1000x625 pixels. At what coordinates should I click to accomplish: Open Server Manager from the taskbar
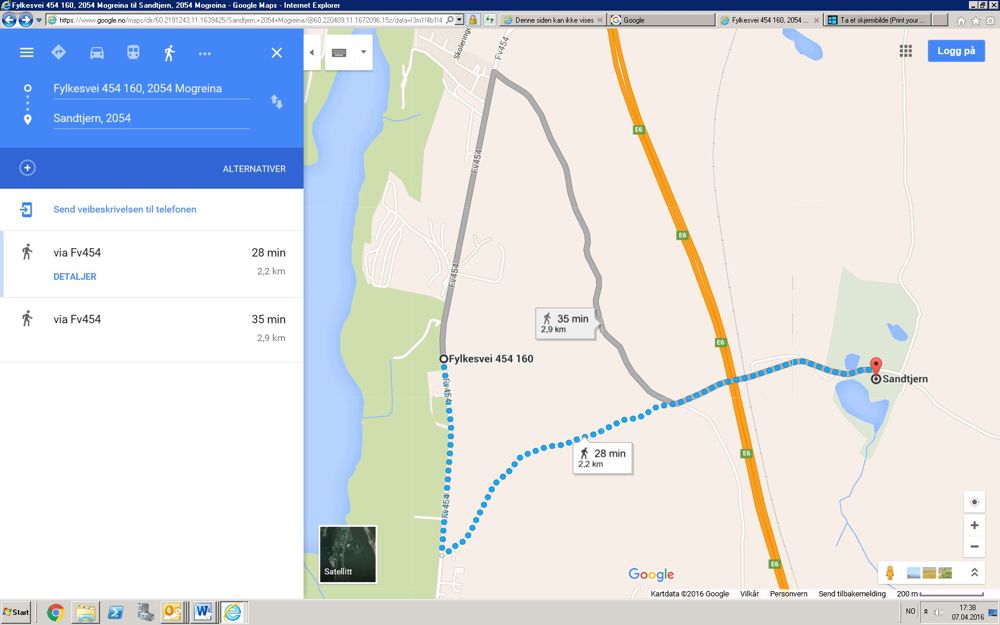(145, 612)
